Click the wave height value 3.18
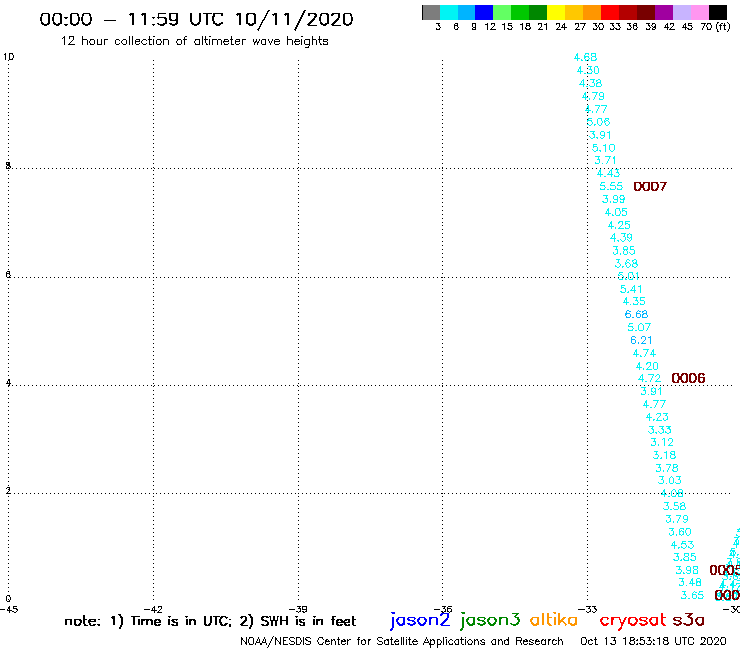 coord(664,455)
